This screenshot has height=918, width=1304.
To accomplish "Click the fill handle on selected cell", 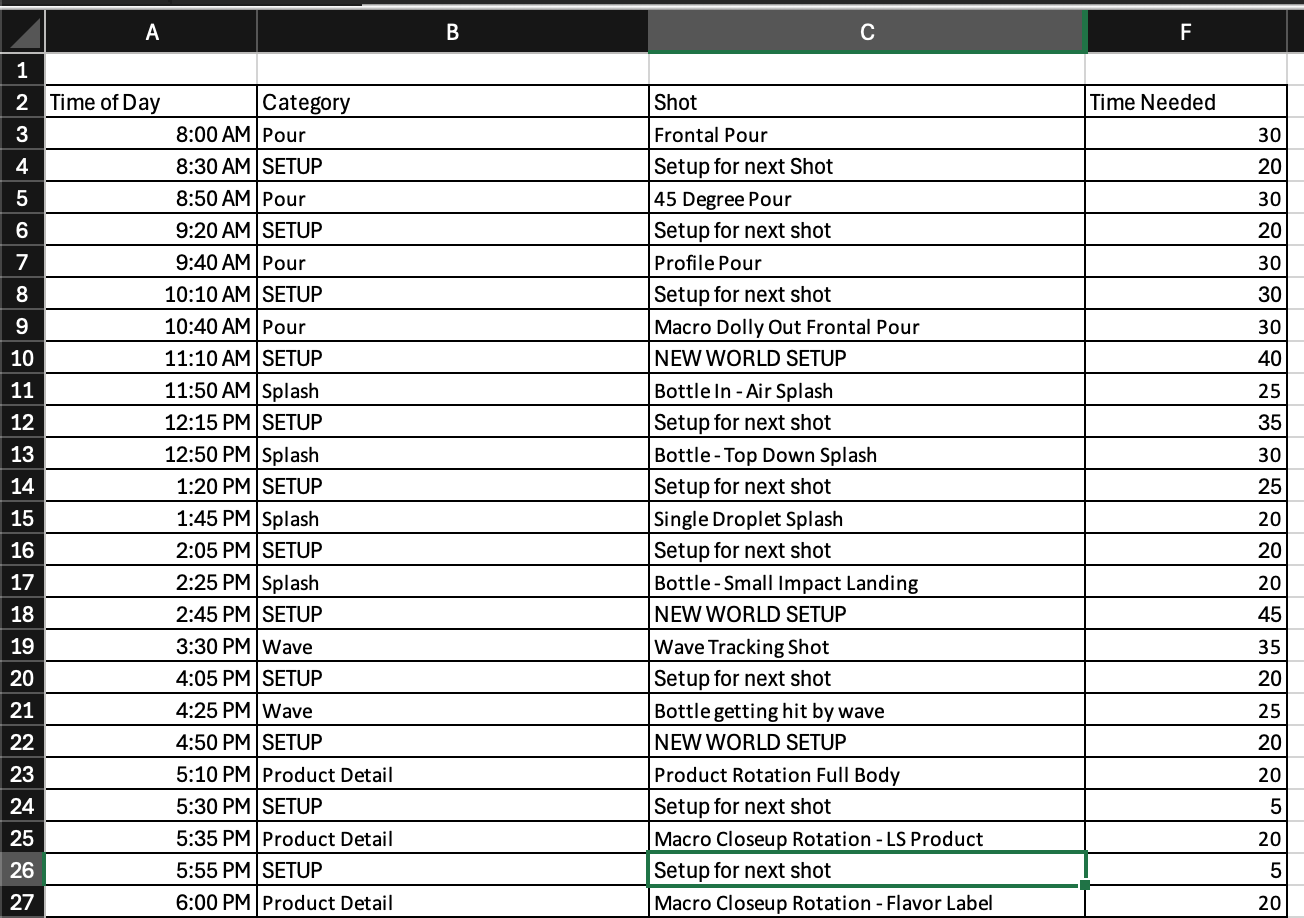I will [1085, 885].
